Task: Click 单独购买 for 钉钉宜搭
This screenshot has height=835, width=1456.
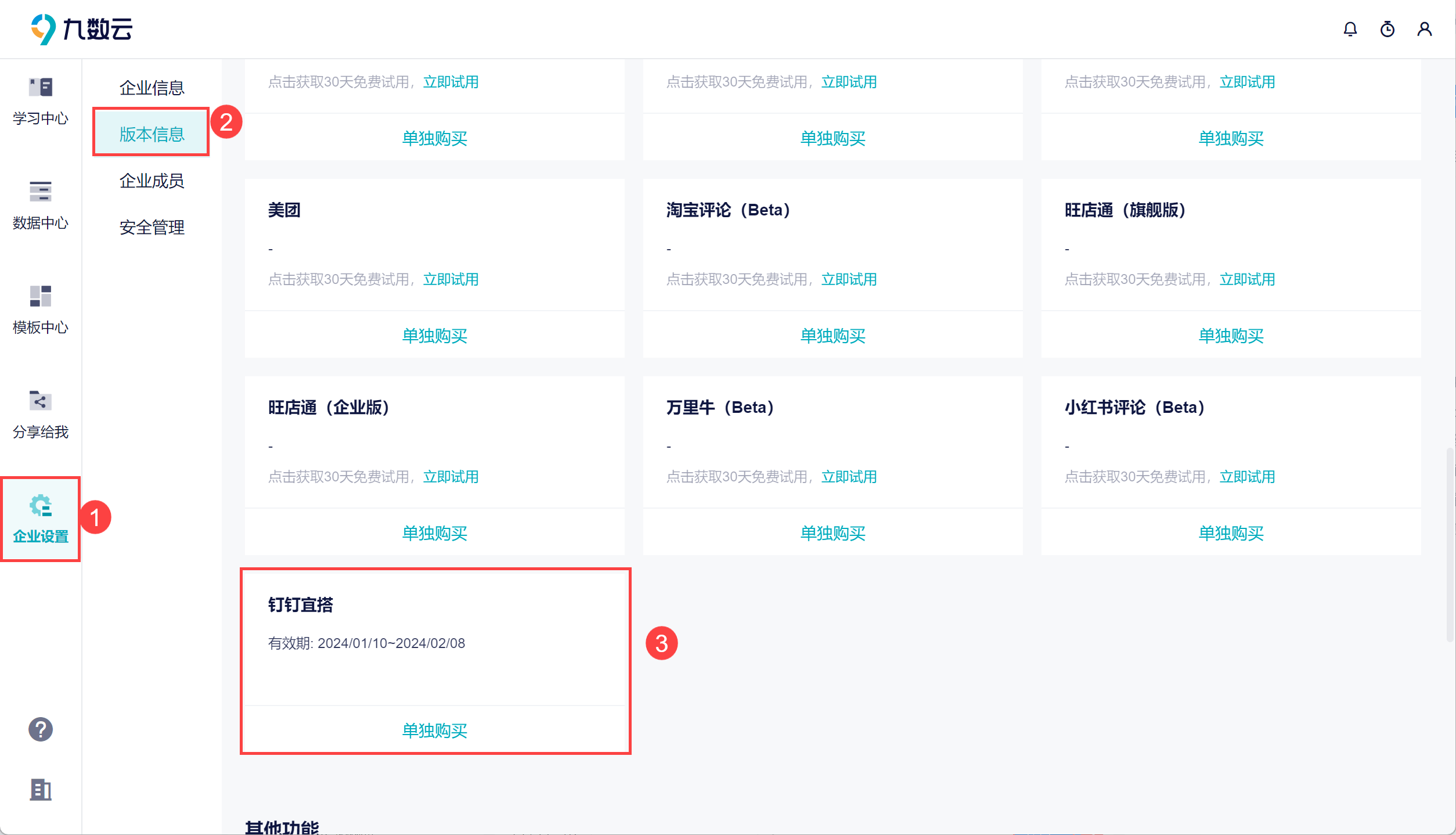Action: [434, 730]
